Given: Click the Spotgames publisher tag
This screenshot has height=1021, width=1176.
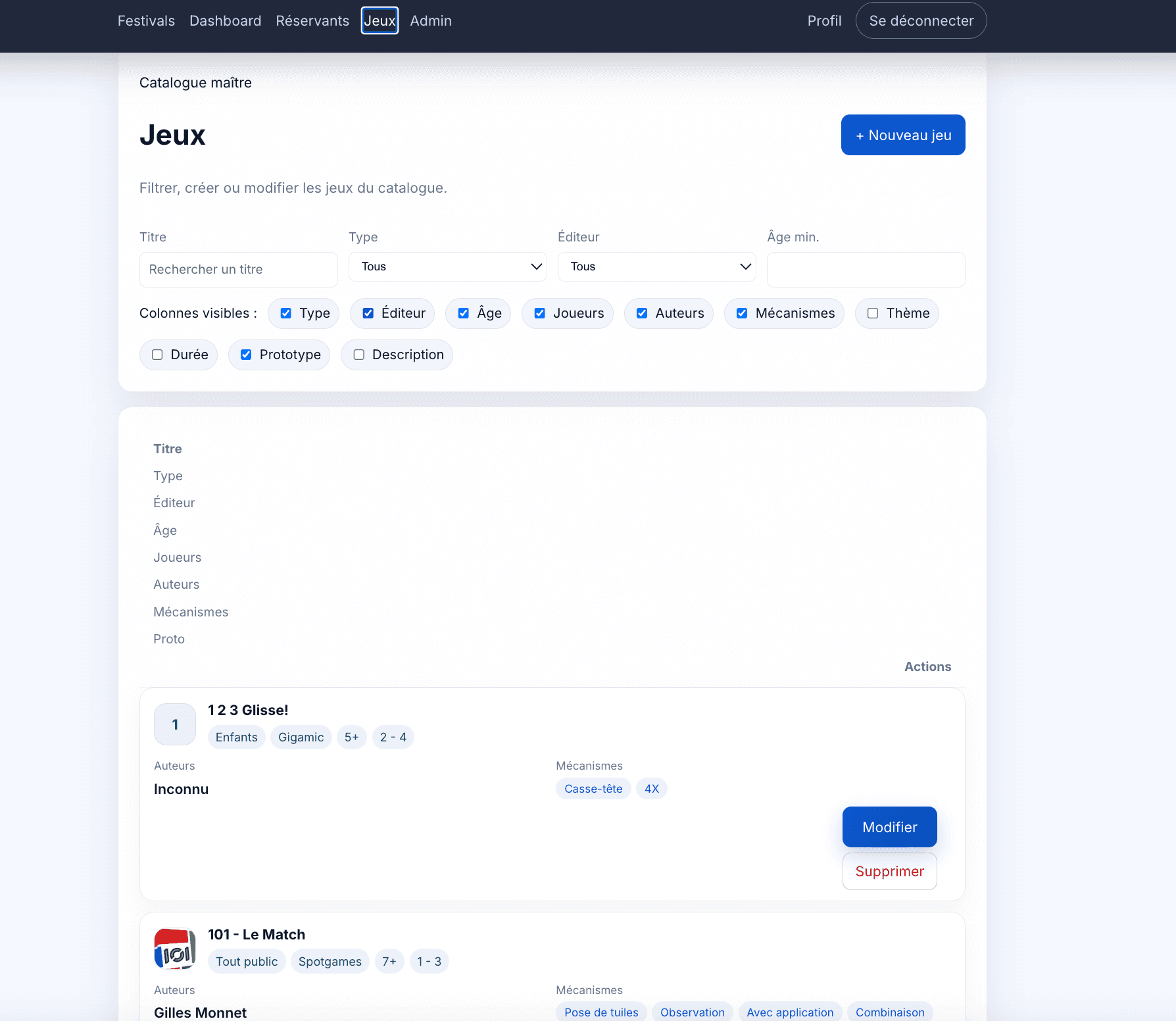Looking at the screenshot, I should point(330,961).
